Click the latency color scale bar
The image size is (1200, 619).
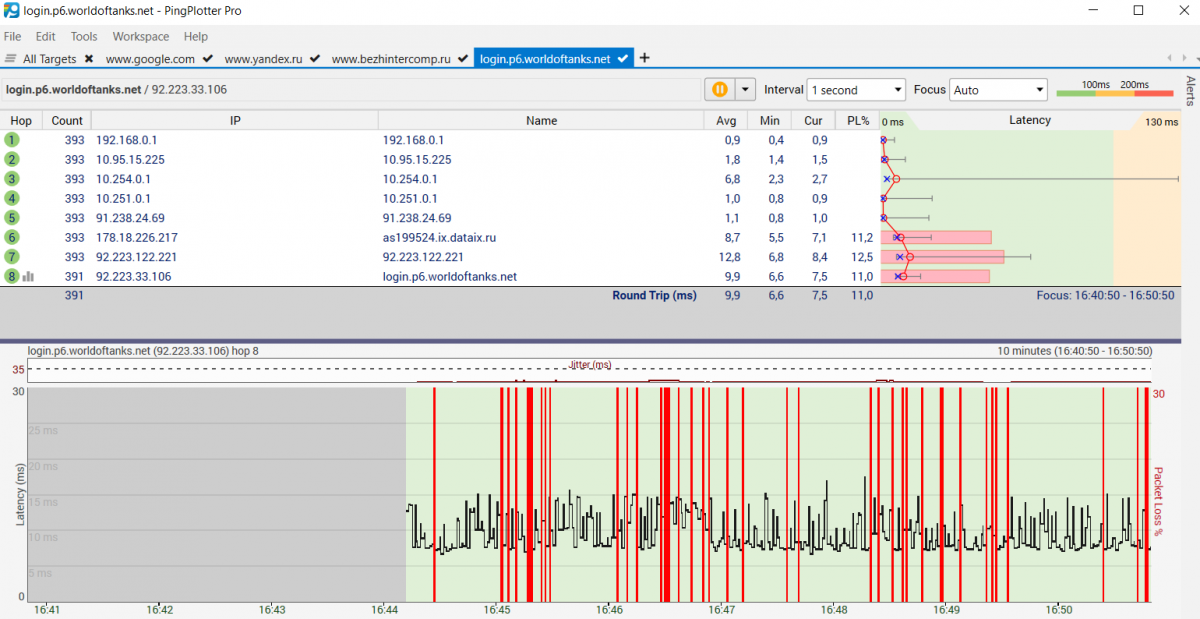click(1114, 93)
